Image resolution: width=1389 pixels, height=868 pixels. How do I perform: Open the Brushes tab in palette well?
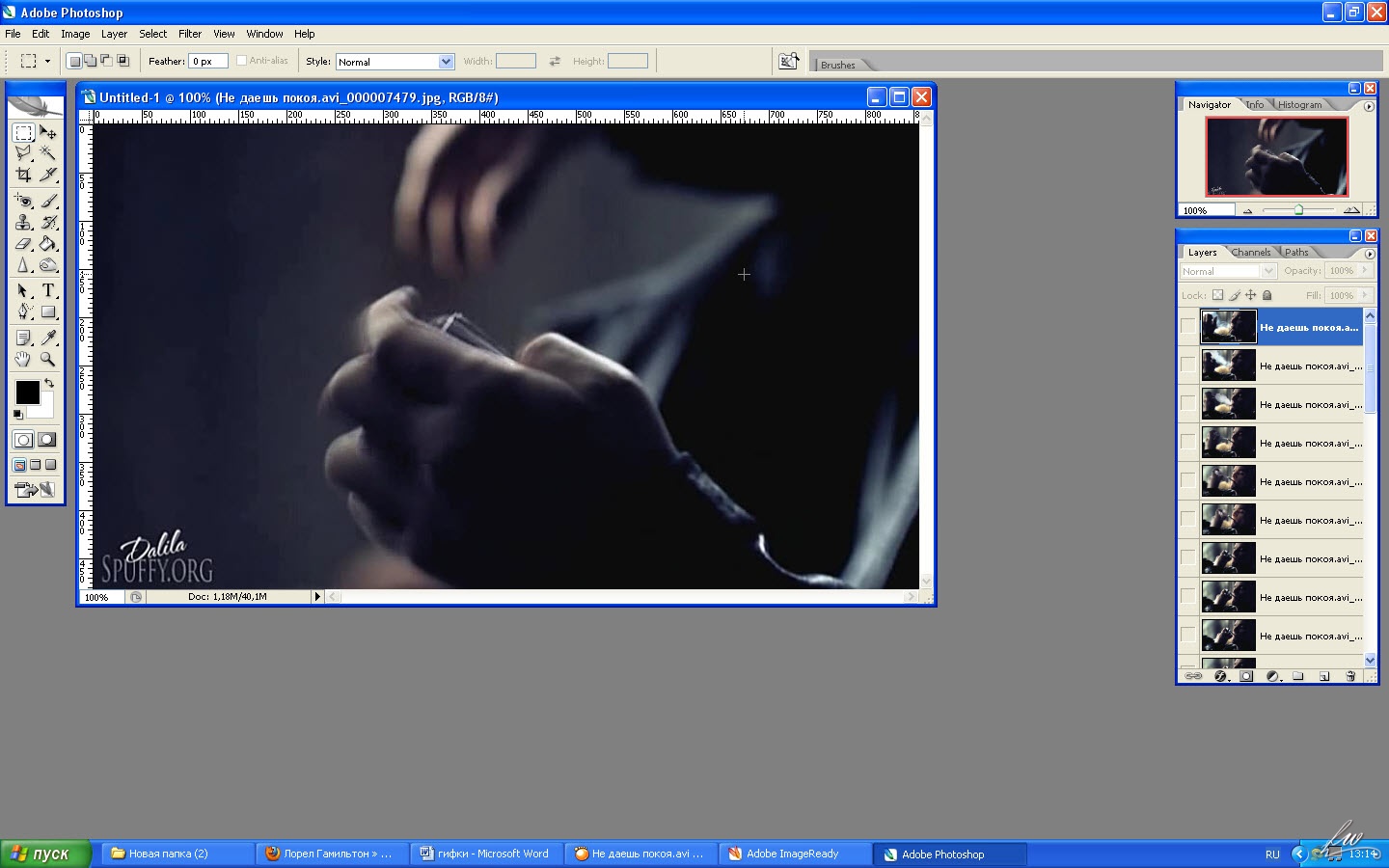(x=838, y=65)
